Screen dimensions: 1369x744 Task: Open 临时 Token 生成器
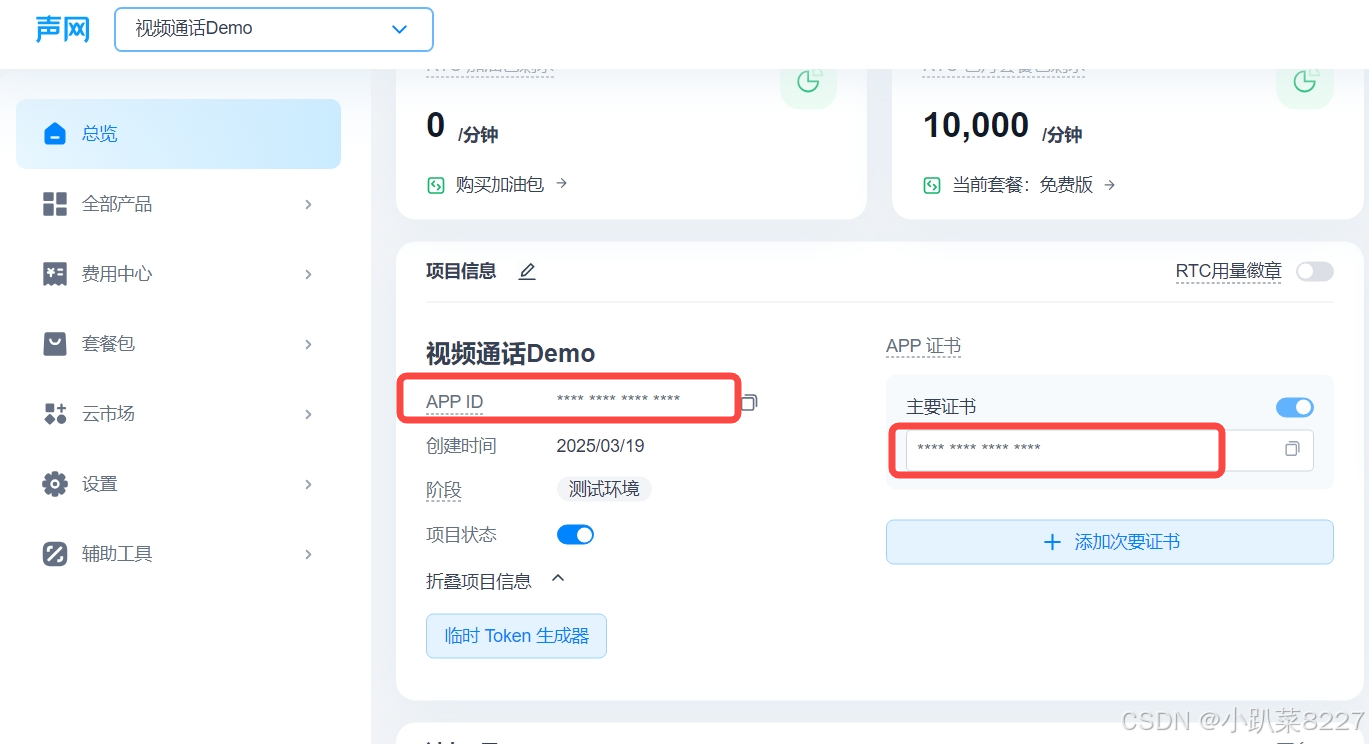coord(516,636)
